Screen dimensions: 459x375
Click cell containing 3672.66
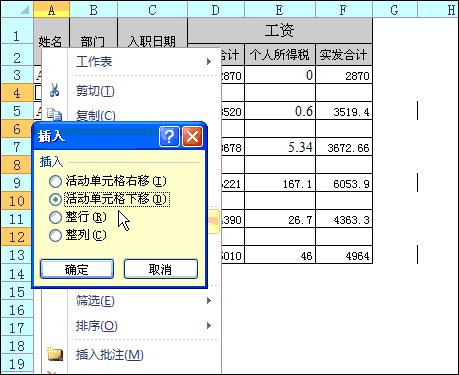coord(344,147)
